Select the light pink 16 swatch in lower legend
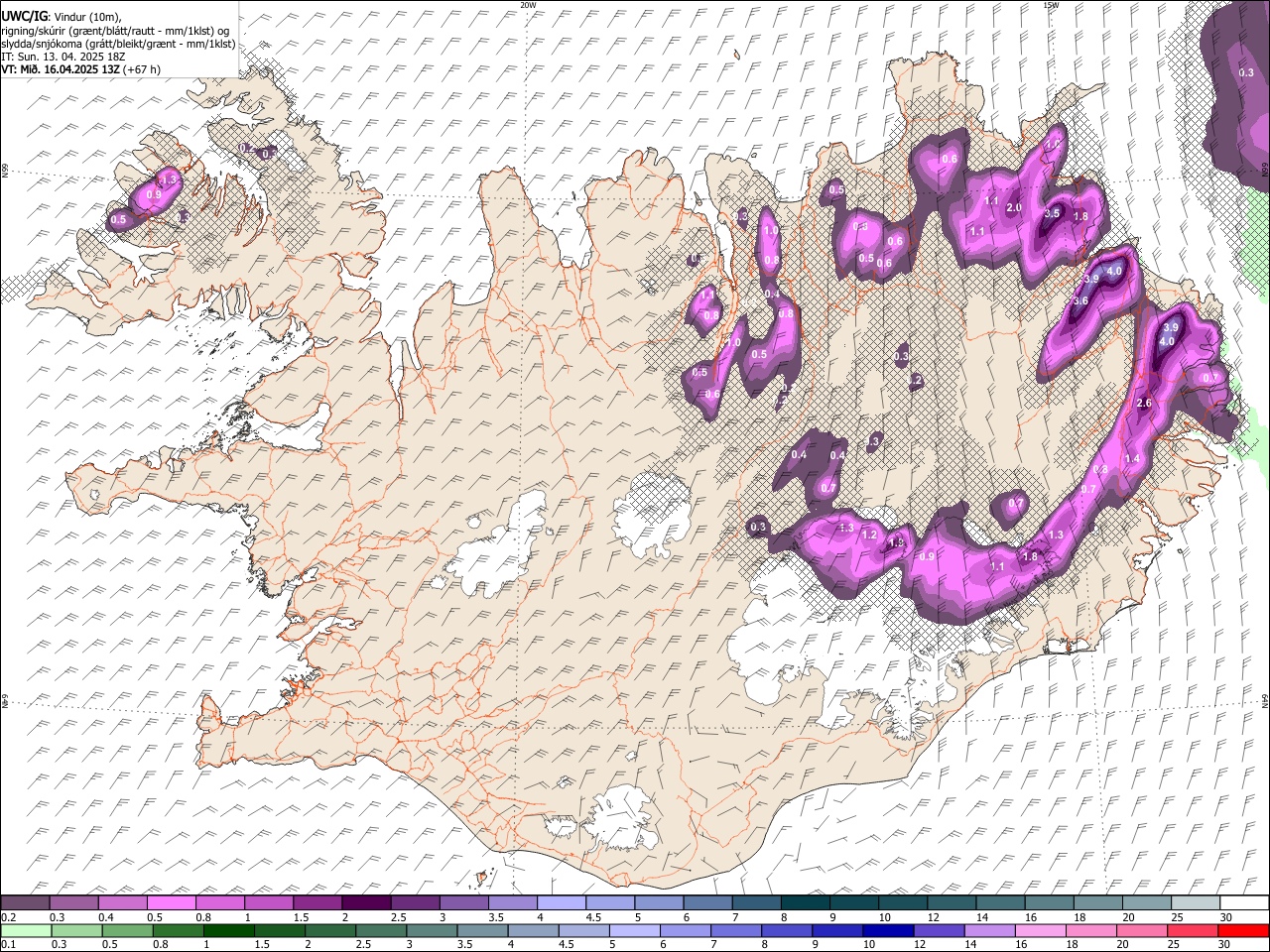 [1041, 930]
